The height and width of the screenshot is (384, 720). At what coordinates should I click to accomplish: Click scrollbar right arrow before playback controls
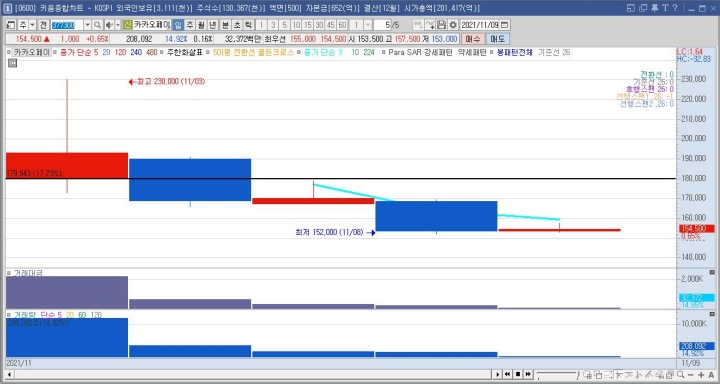pyautogui.click(x=498, y=374)
